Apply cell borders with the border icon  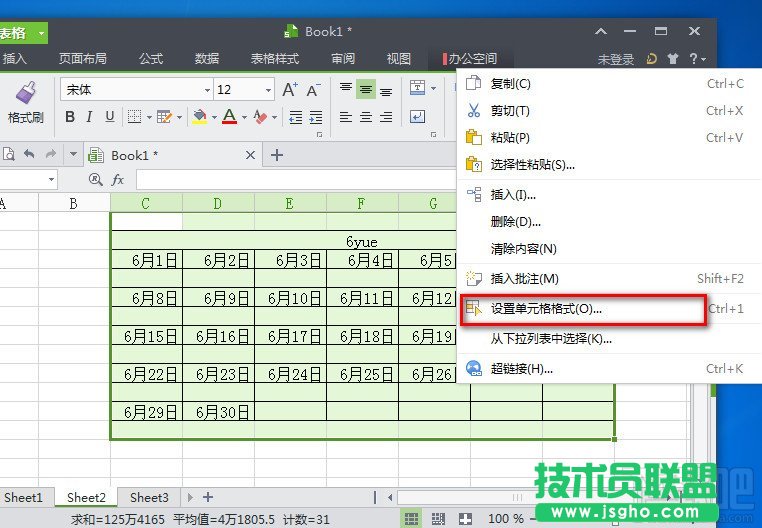134,117
